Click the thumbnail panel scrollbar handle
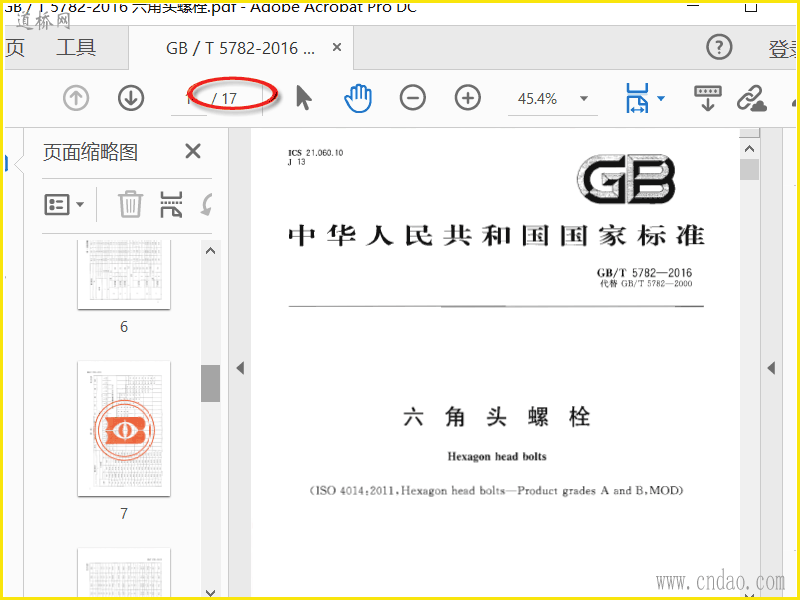 pos(210,383)
